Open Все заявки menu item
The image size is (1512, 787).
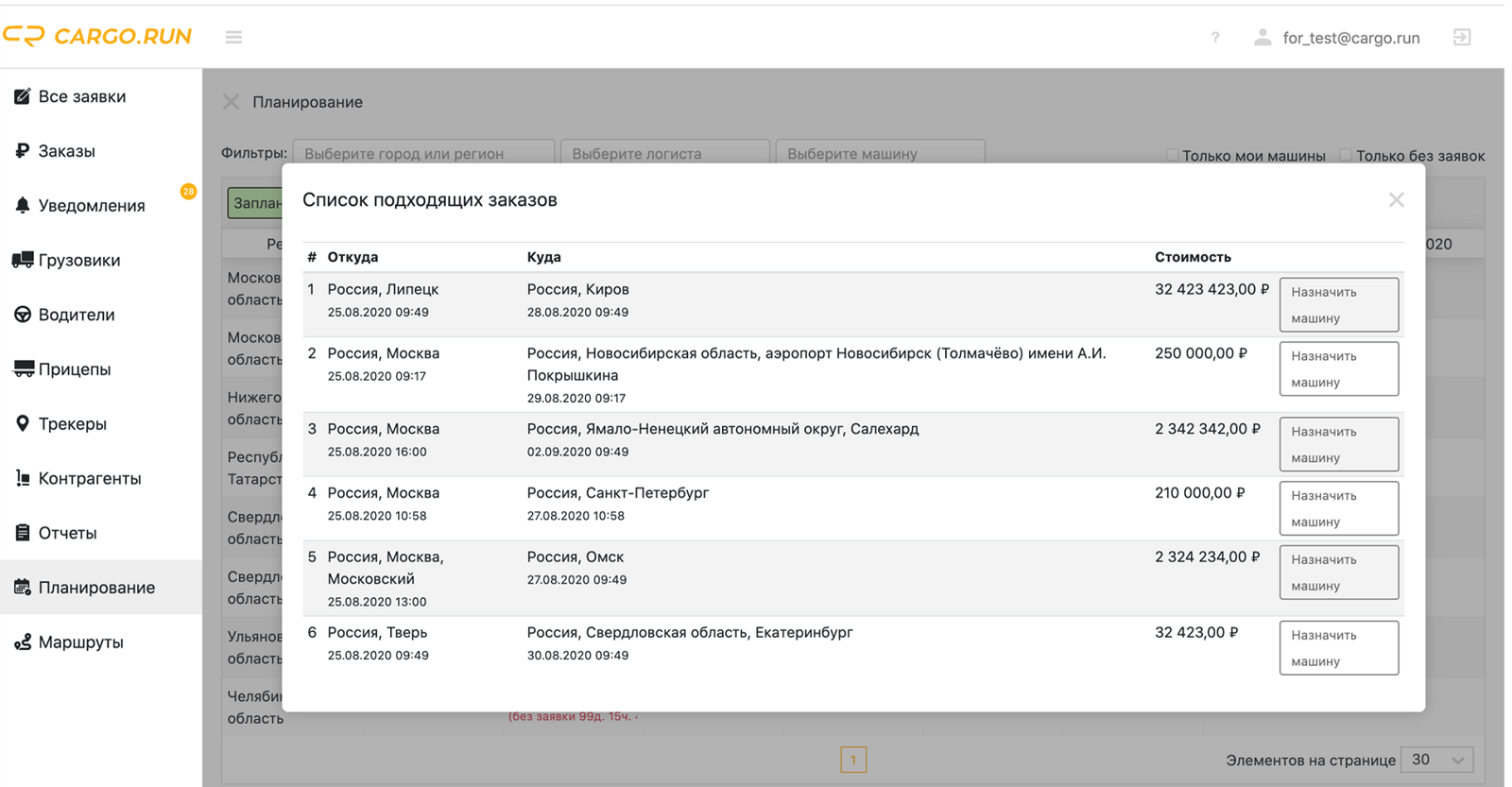82,96
